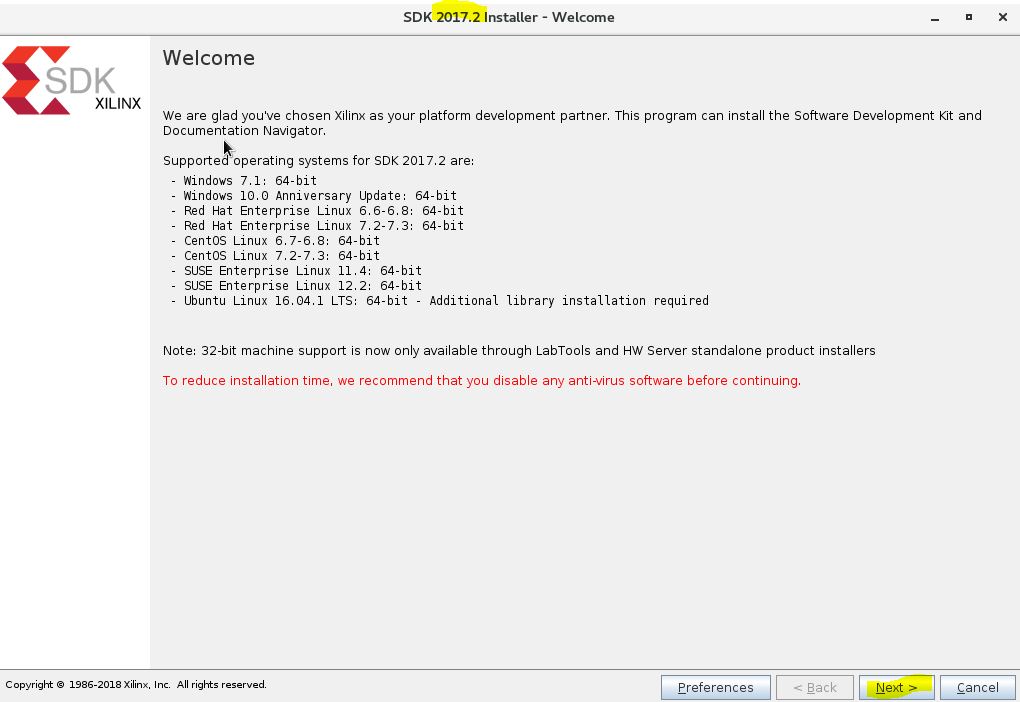Click the note about 32-bit machine support
Image resolution: width=1020 pixels, height=702 pixels.
click(x=520, y=350)
